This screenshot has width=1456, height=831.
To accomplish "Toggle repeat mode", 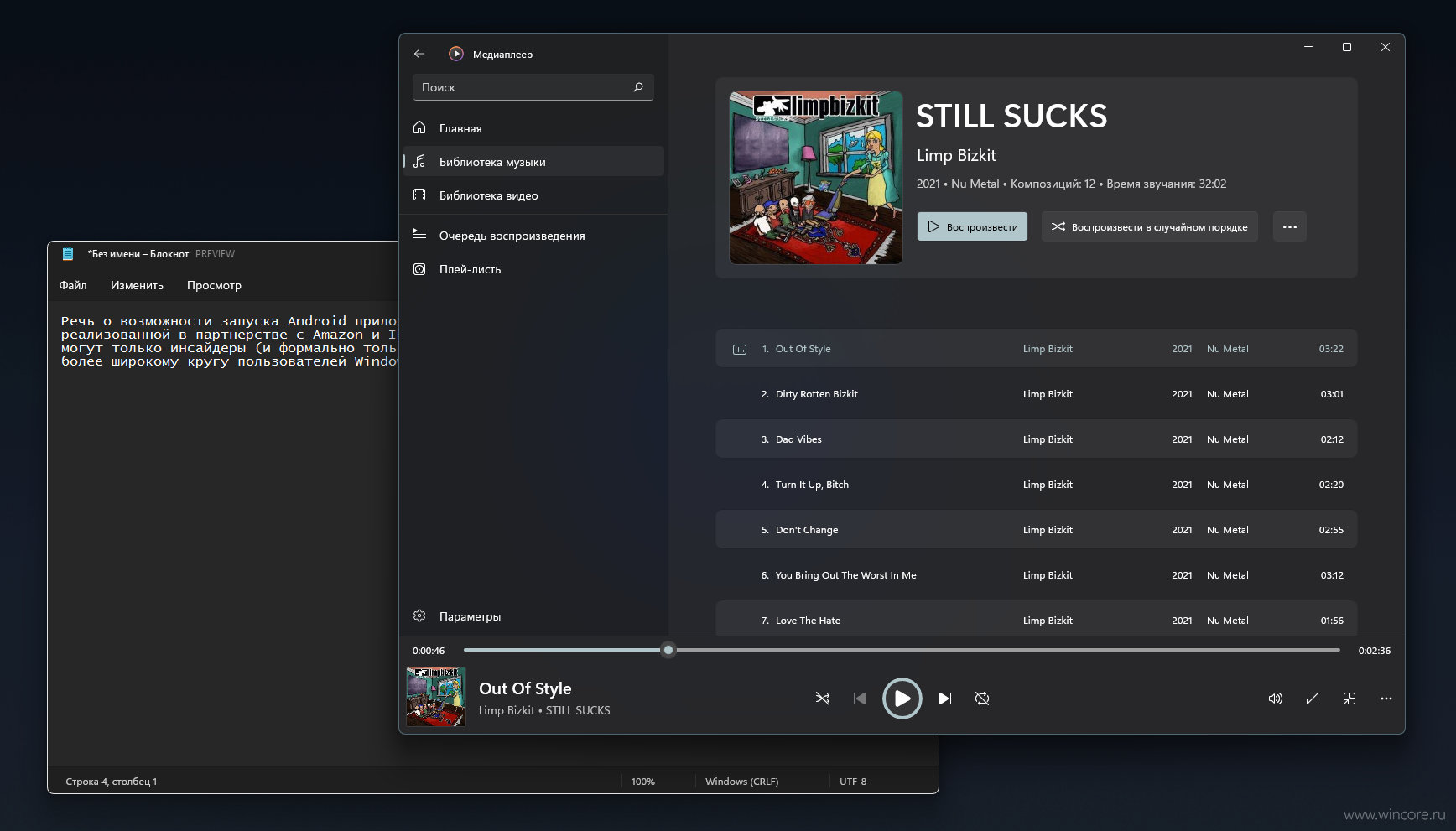I will pos(982,699).
